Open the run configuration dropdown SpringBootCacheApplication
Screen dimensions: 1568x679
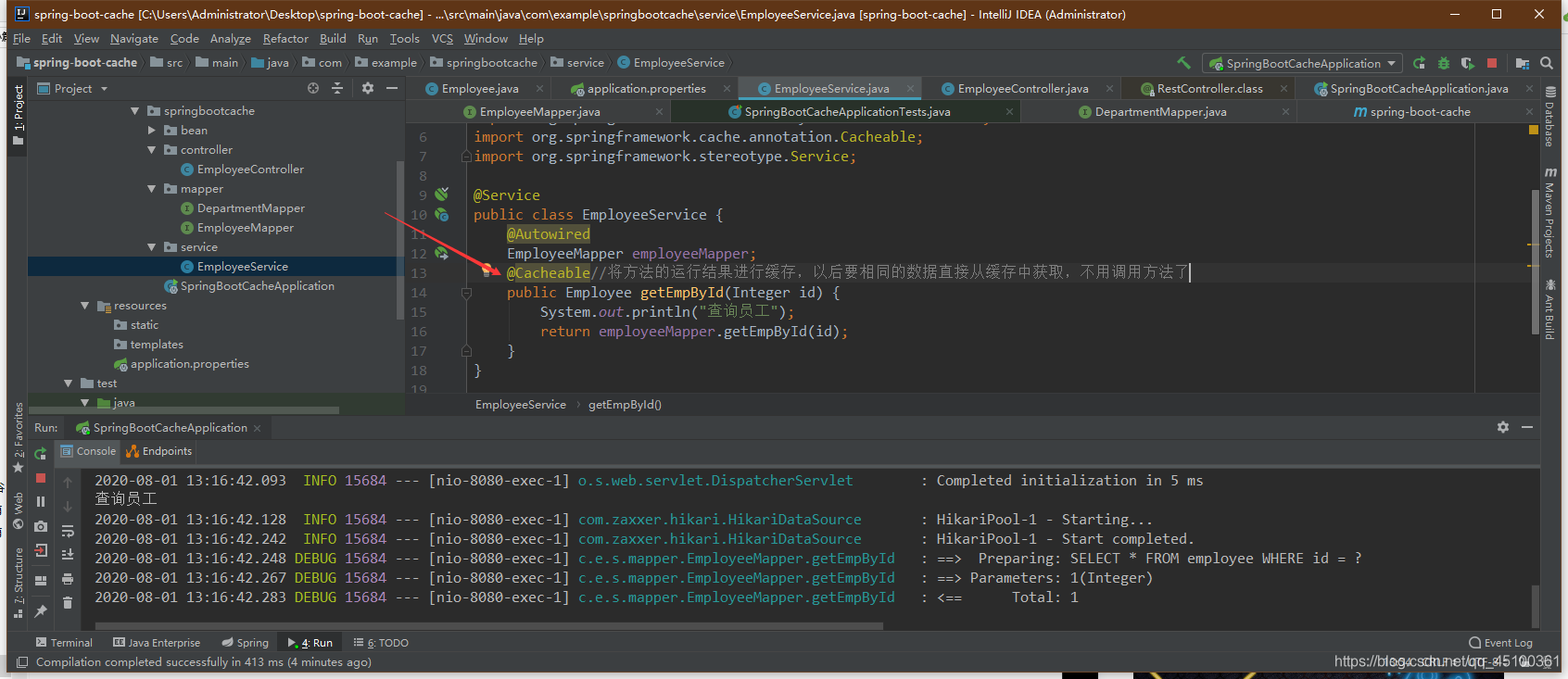(1303, 63)
